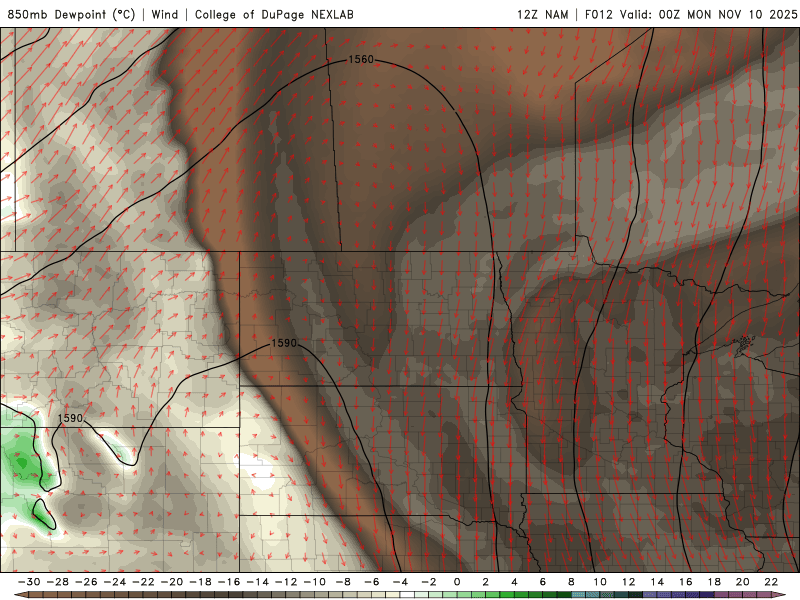Click the positive 2 colorbar label

[x=486, y=582]
